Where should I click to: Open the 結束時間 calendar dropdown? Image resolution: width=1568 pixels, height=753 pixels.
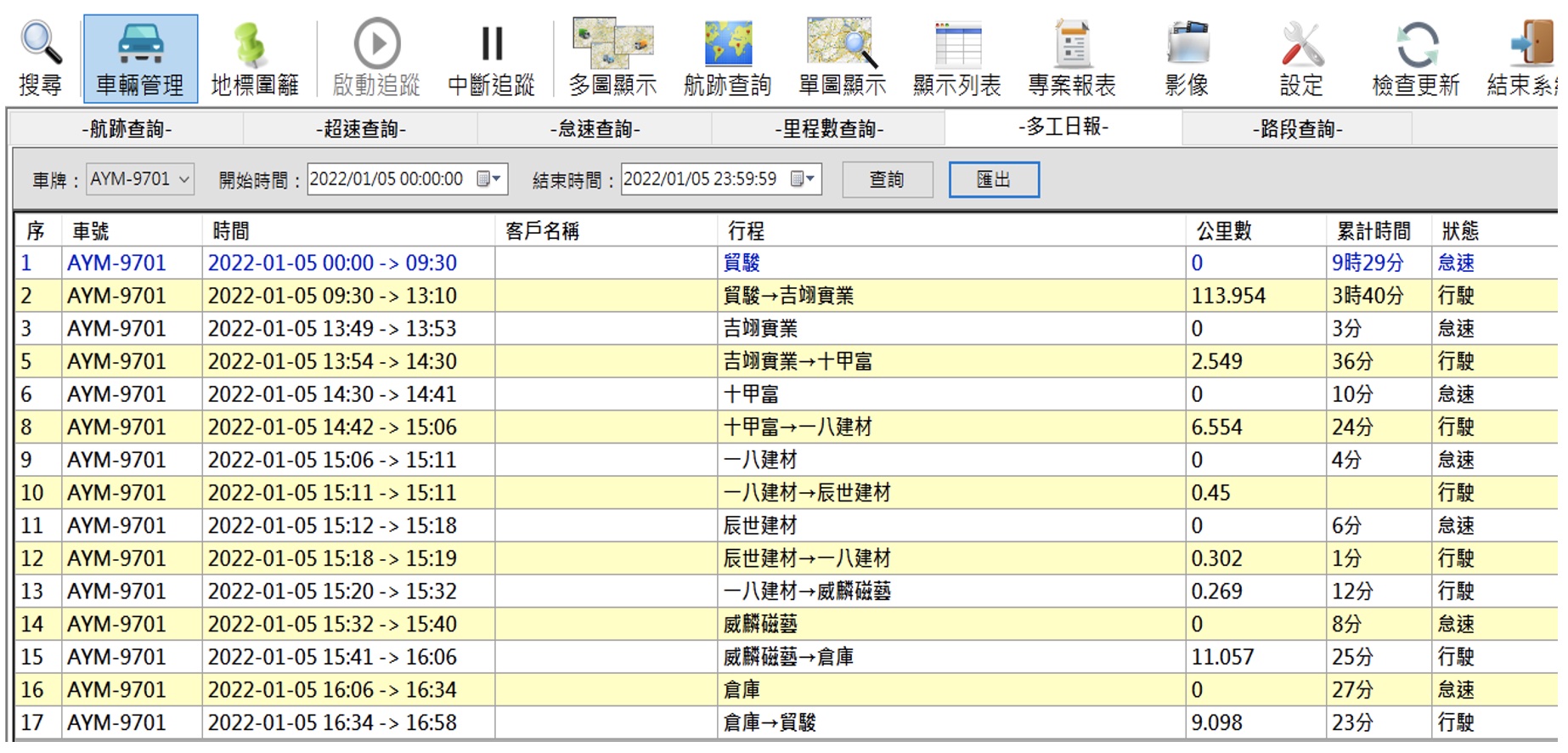point(804,179)
